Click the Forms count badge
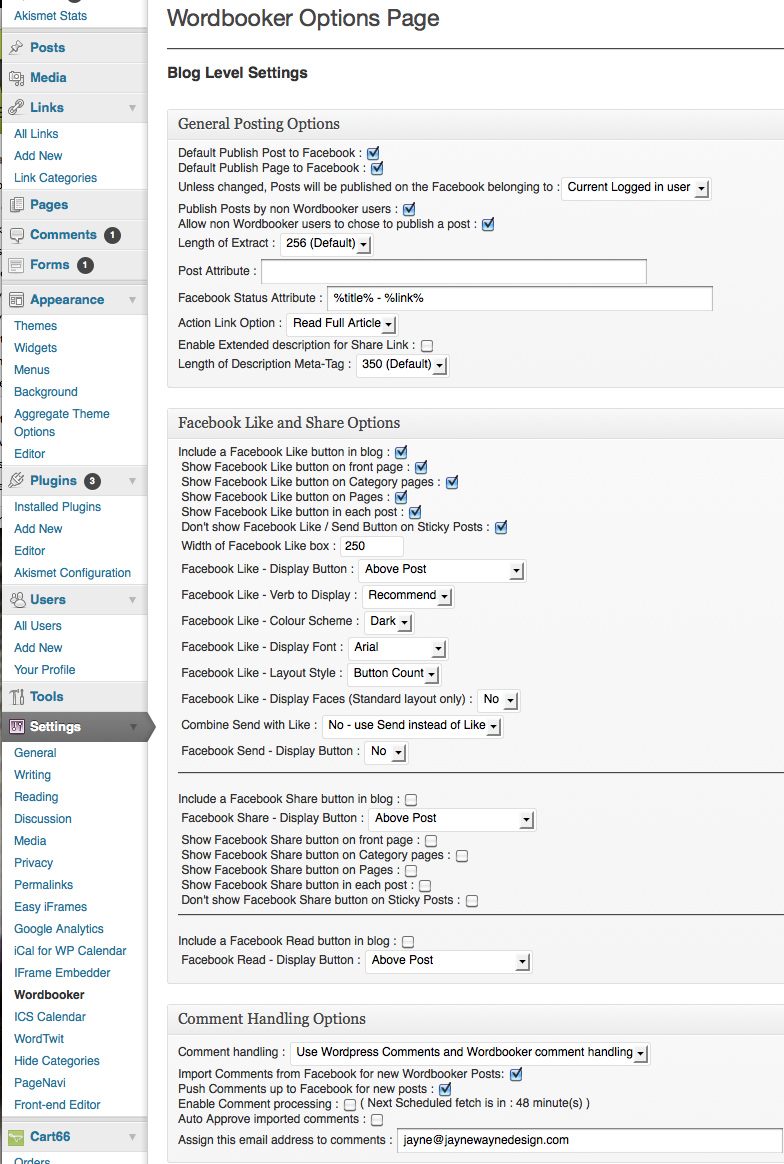This screenshot has width=784, height=1164. click(x=85, y=265)
